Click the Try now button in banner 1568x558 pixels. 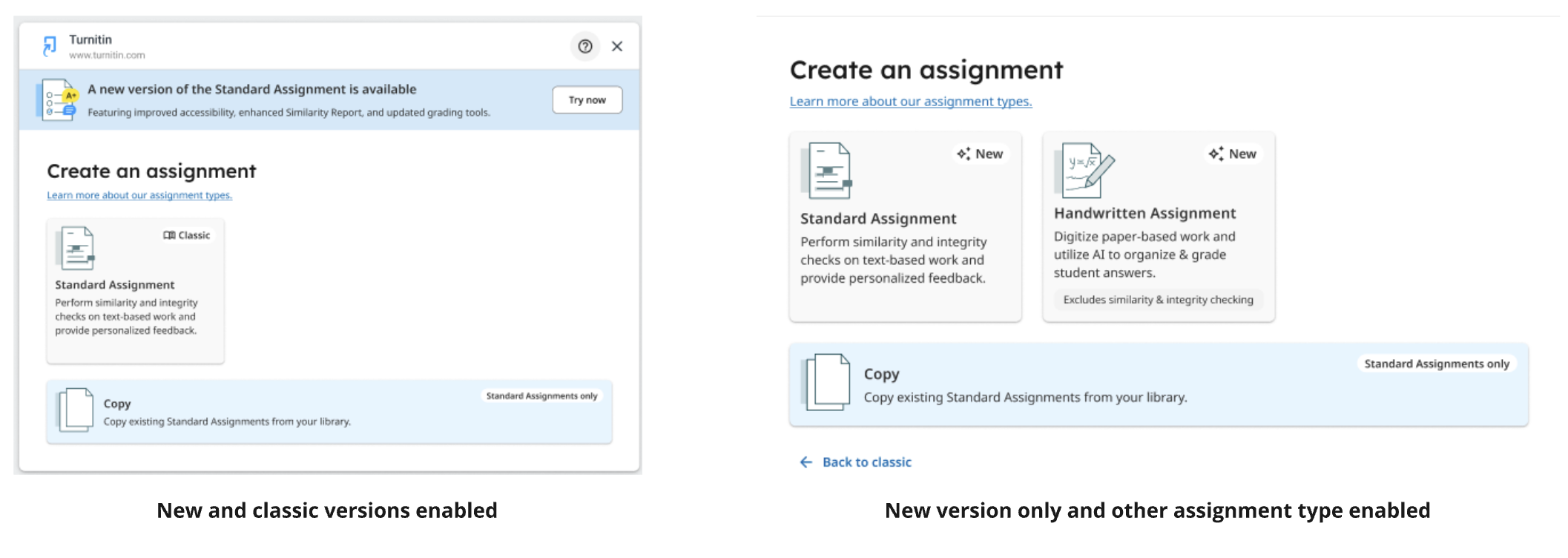point(587,100)
